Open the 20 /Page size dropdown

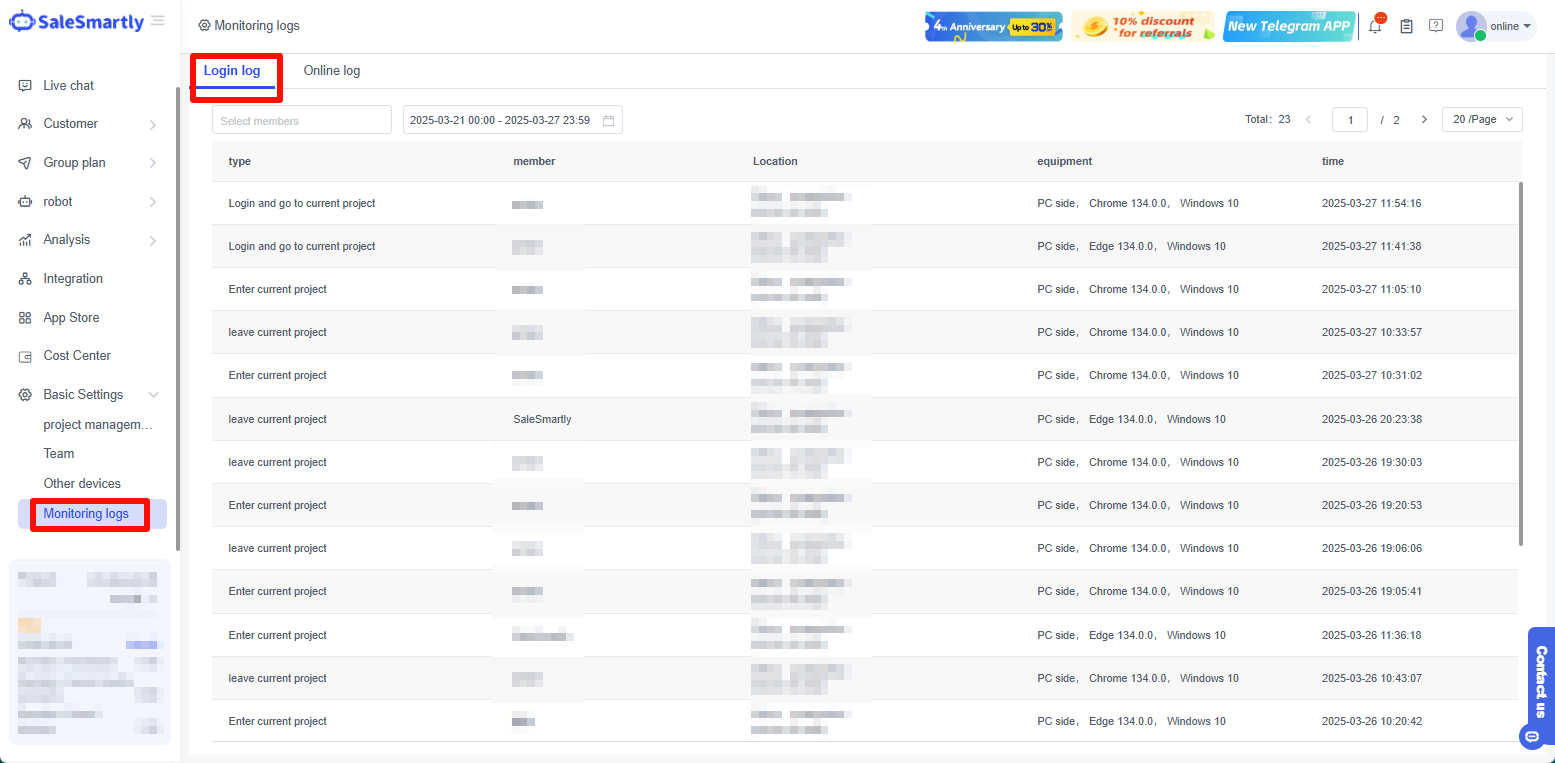(1481, 120)
